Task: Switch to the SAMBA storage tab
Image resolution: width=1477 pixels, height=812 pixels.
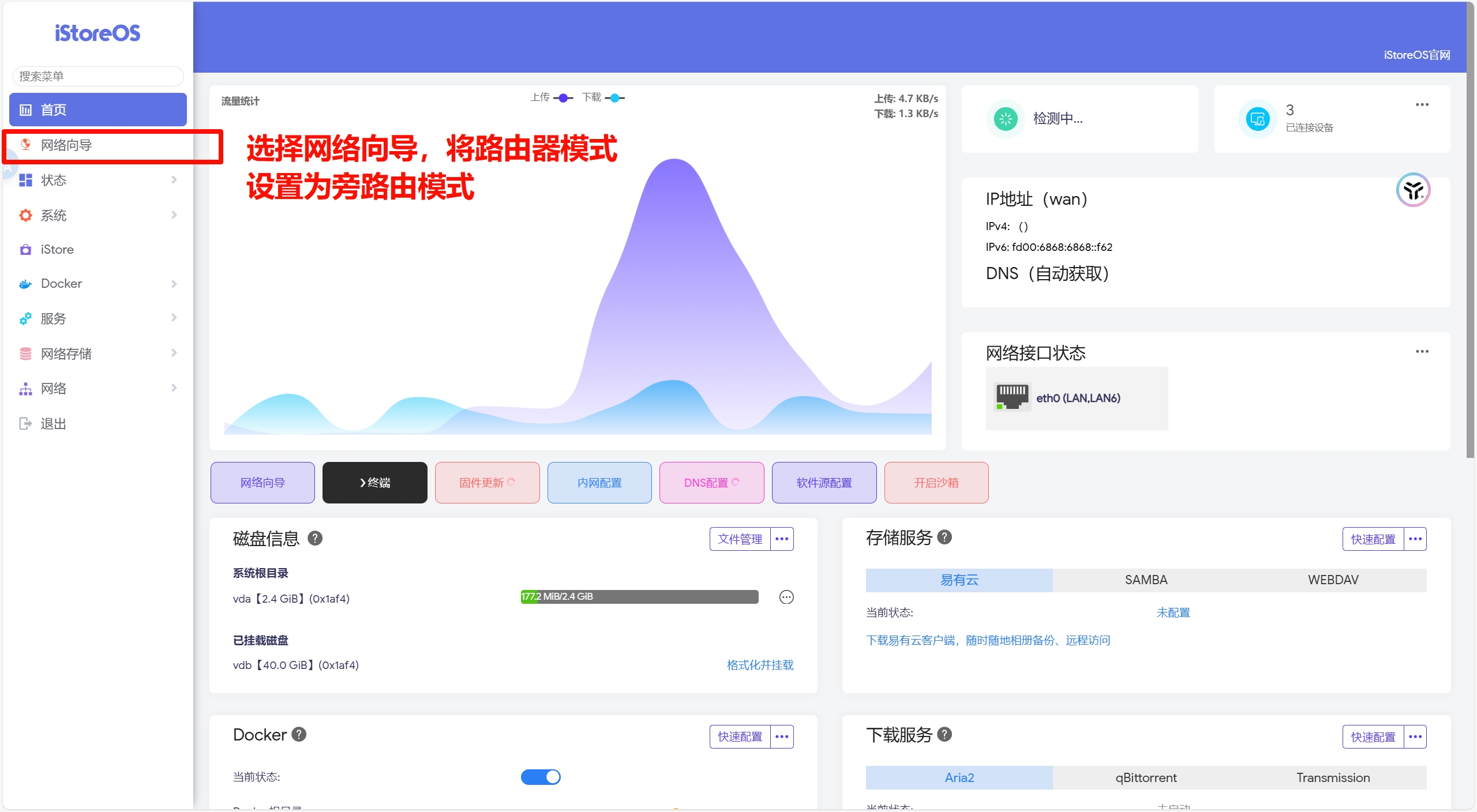Action: tap(1146, 580)
